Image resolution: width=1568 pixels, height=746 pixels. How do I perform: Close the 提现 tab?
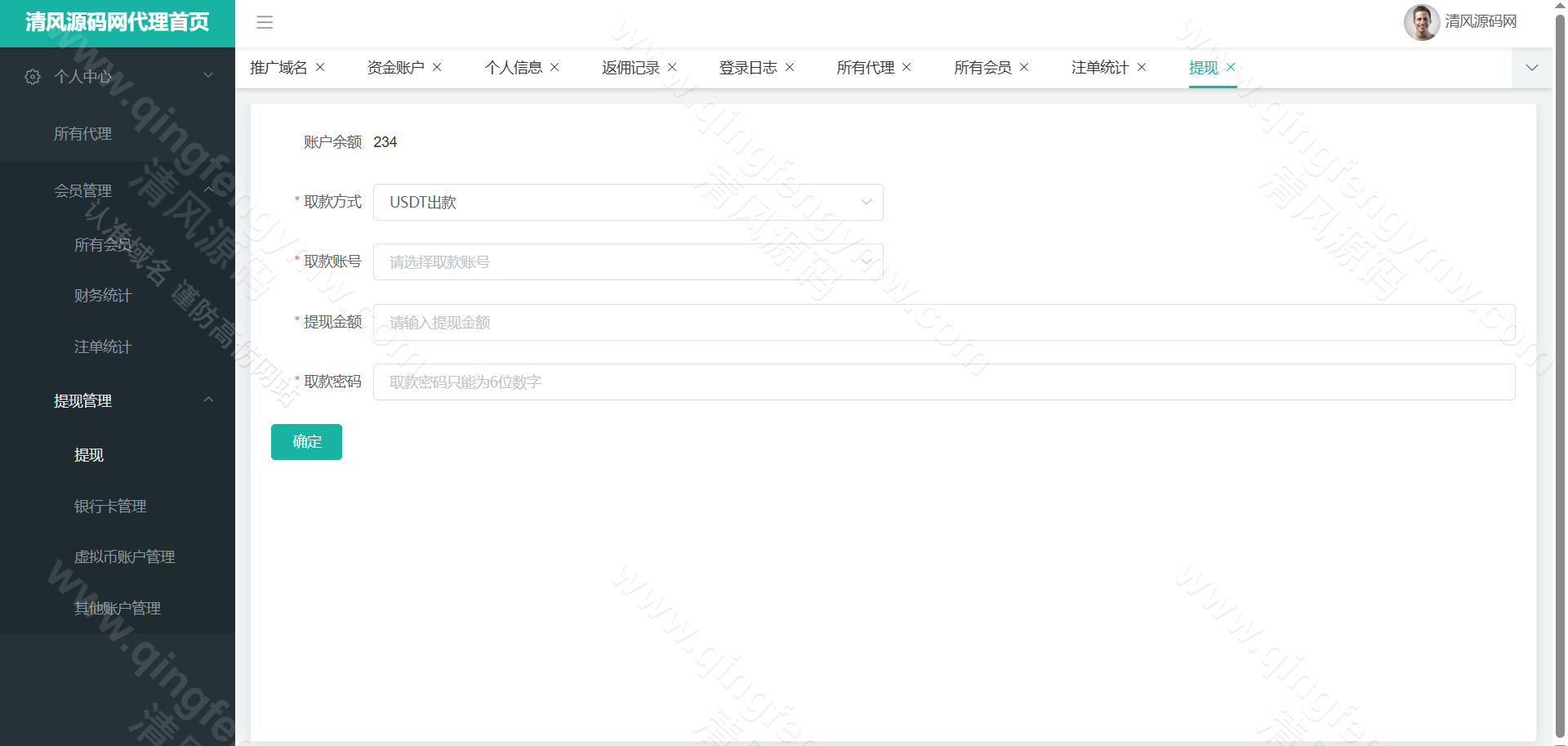pos(1231,67)
